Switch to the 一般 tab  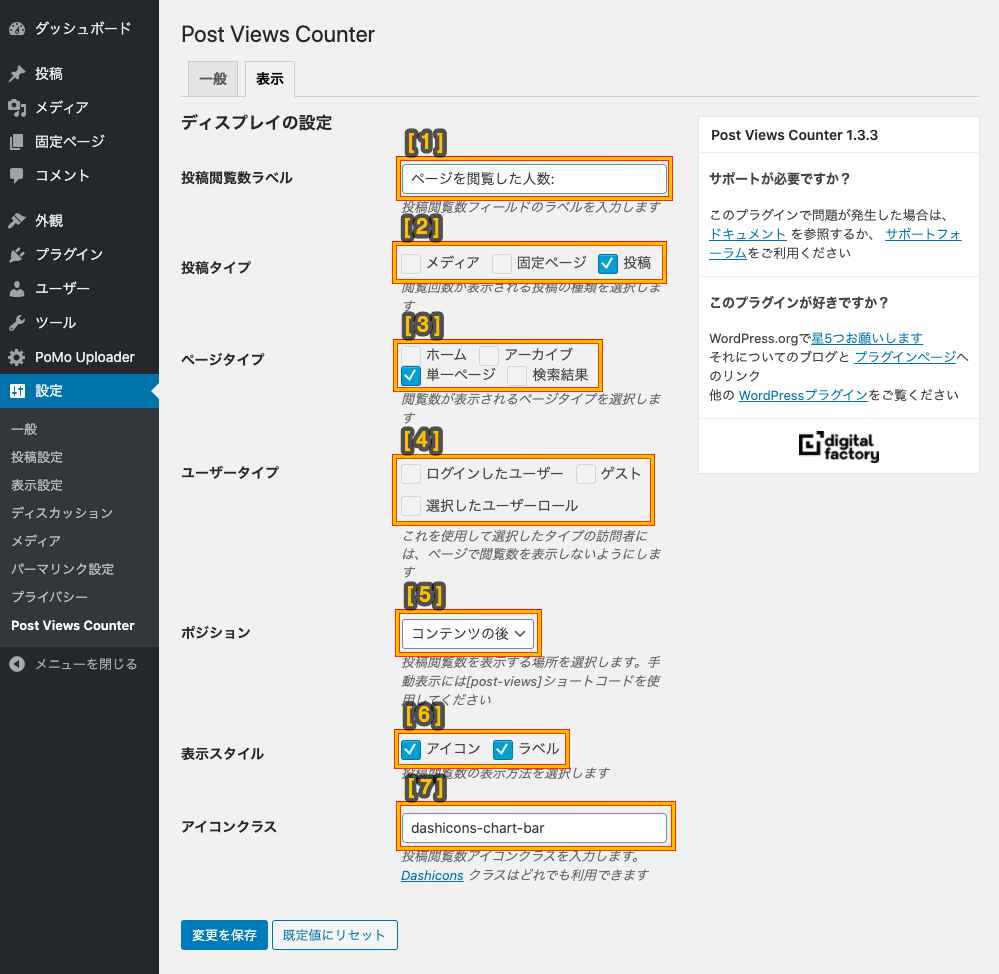(x=213, y=79)
